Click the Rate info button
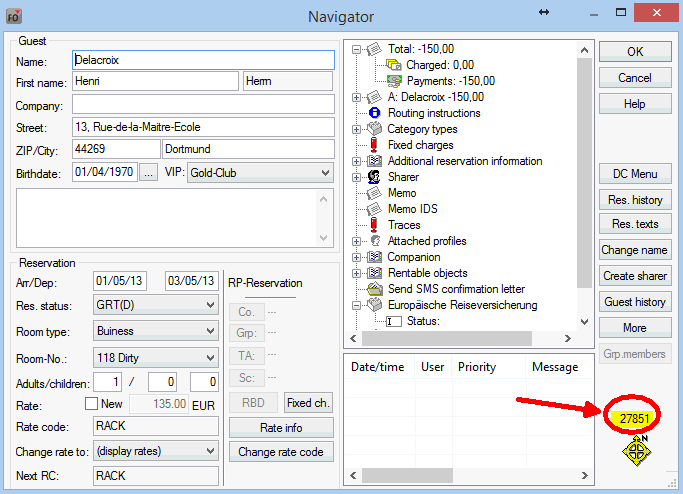The width and height of the screenshot is (683, 494). (x=281, y=428)
